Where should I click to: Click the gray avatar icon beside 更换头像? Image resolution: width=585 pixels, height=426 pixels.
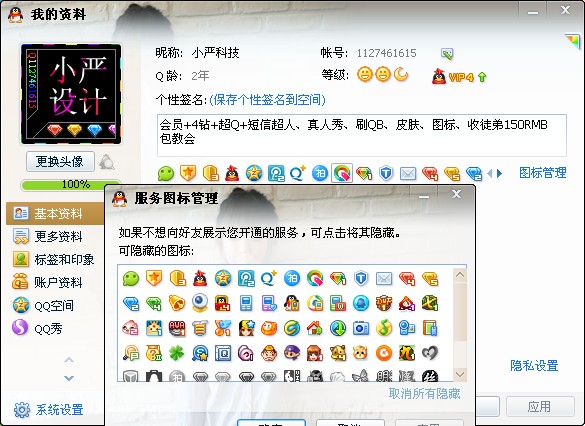[x=107, y=162]
